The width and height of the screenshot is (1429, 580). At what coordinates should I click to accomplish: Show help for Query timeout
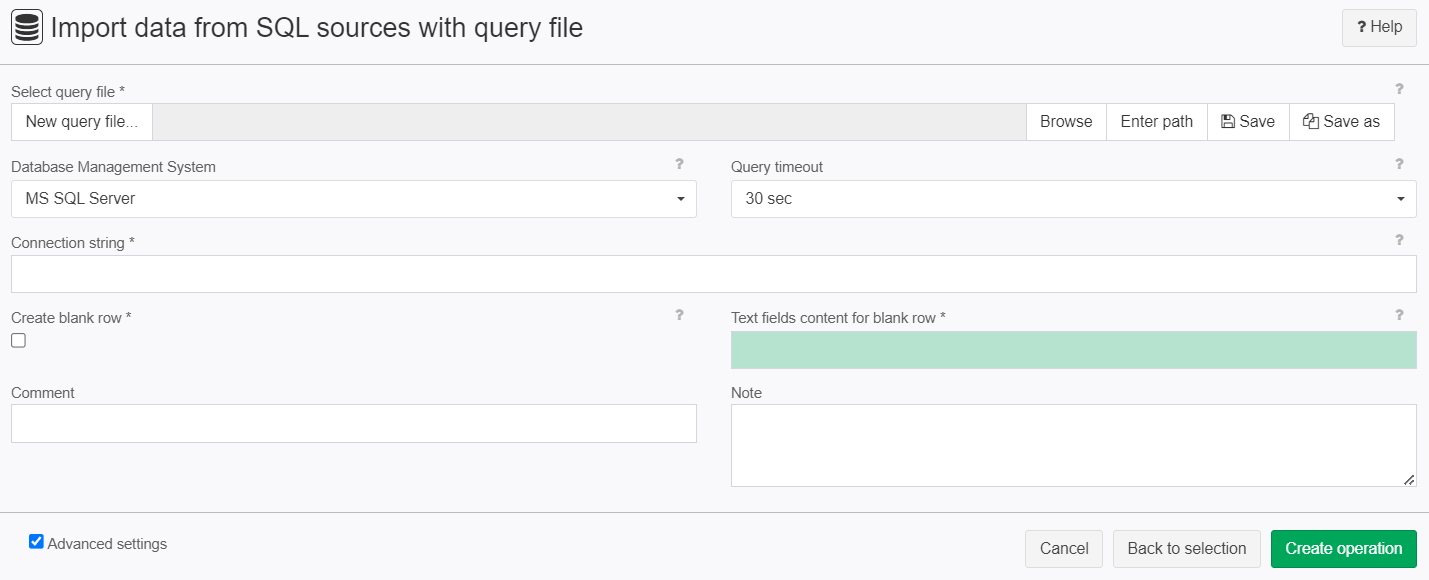click(1399, 164)
